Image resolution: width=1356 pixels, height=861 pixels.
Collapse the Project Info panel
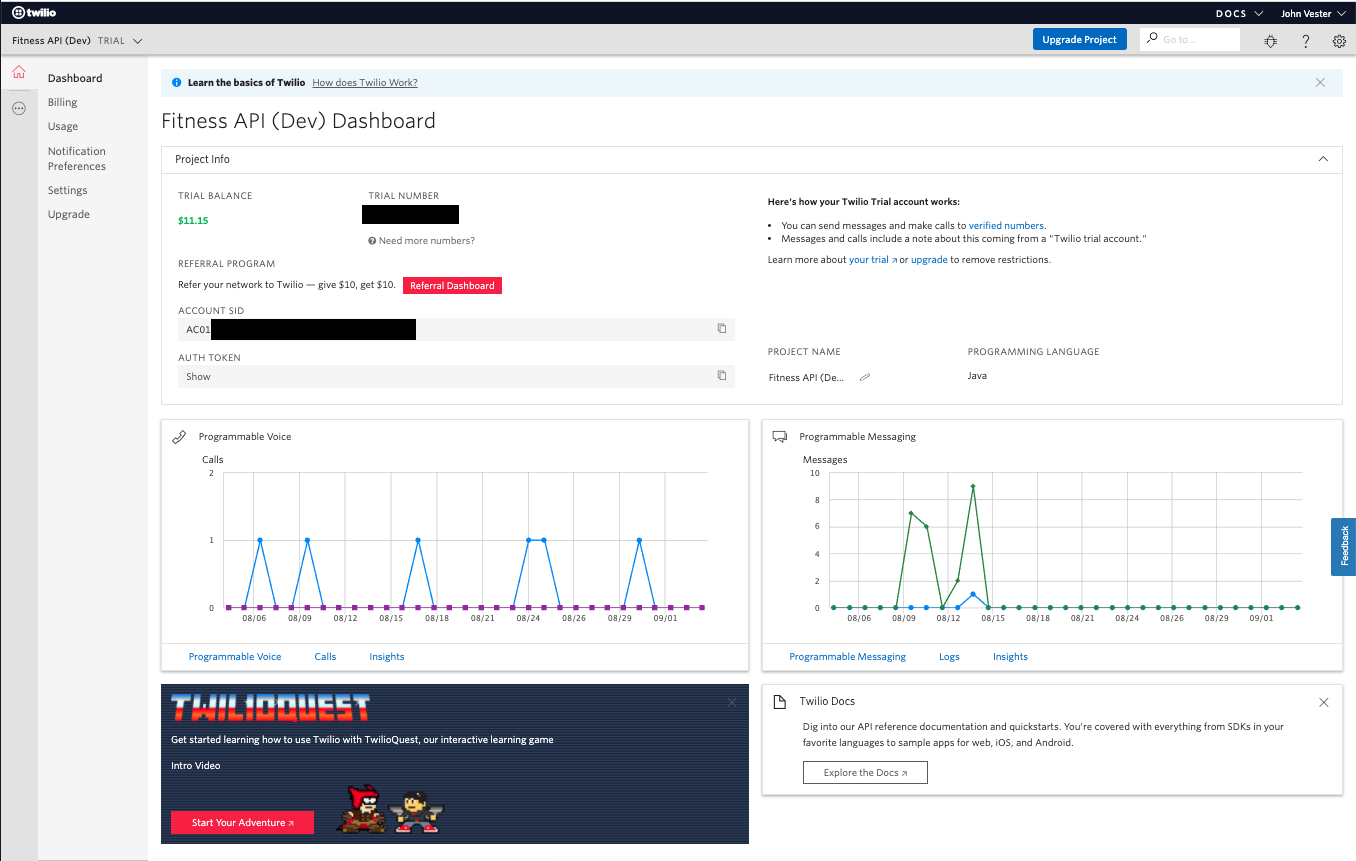tap(1323, 159)
